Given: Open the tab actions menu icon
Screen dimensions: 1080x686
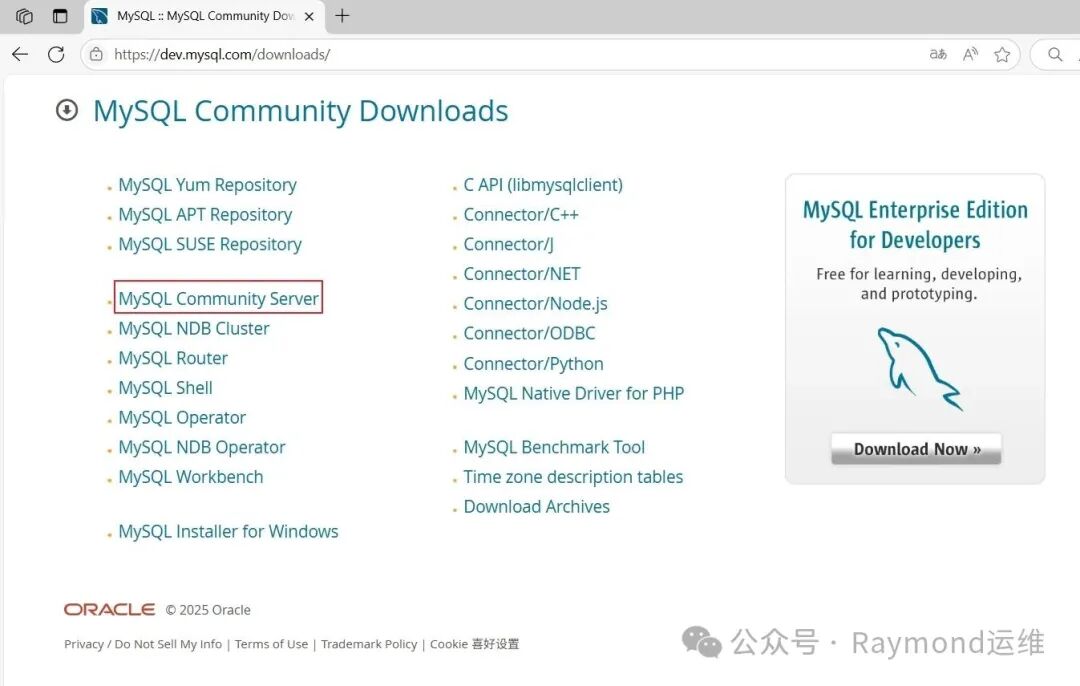Looking at the screenshot, I should 60,16.
